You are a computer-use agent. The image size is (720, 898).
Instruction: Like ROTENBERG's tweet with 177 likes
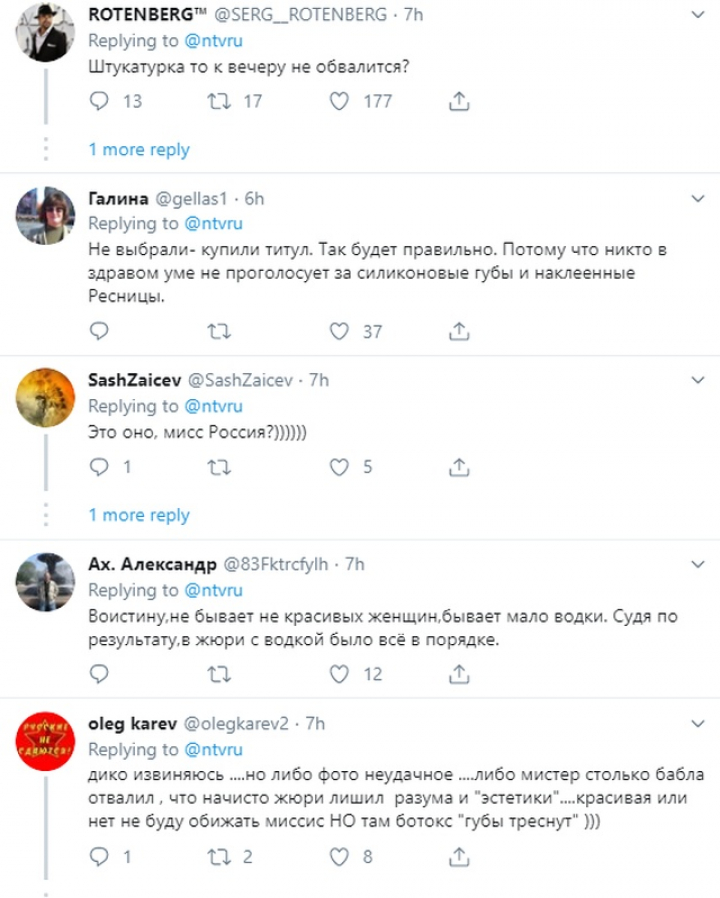pos(339,101)
